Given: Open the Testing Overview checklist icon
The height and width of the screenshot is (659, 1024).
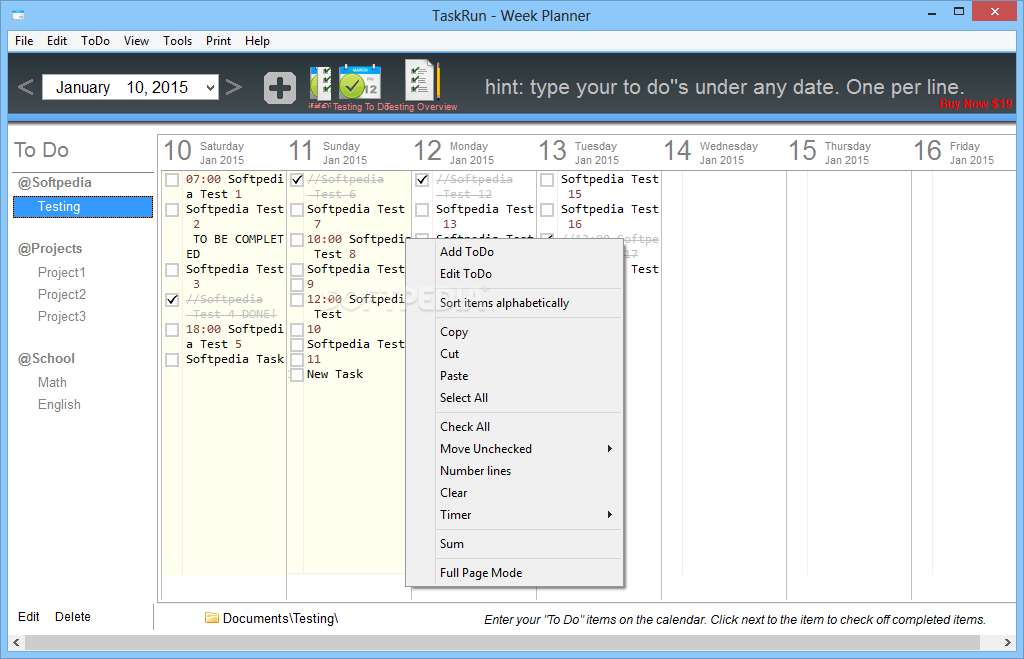Looking at the screenshot, I should tap(421, 80).
